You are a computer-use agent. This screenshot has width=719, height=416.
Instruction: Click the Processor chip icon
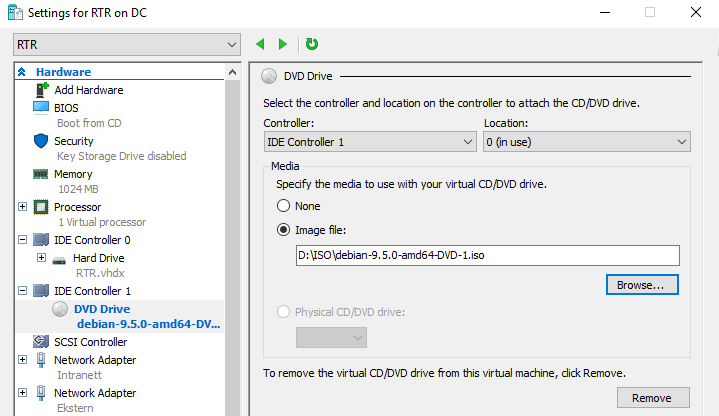[x=41, y=207]
